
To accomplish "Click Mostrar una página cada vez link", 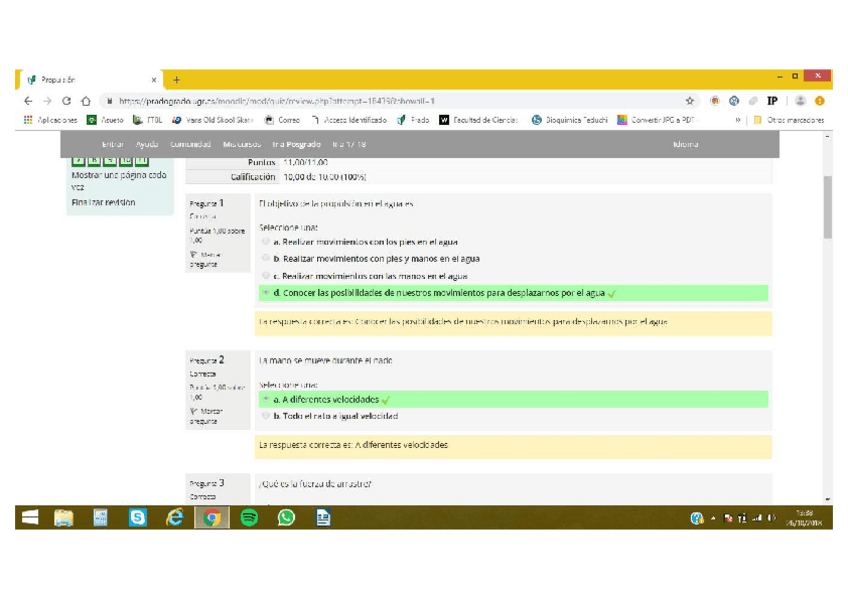I will (x=118, y=180).
